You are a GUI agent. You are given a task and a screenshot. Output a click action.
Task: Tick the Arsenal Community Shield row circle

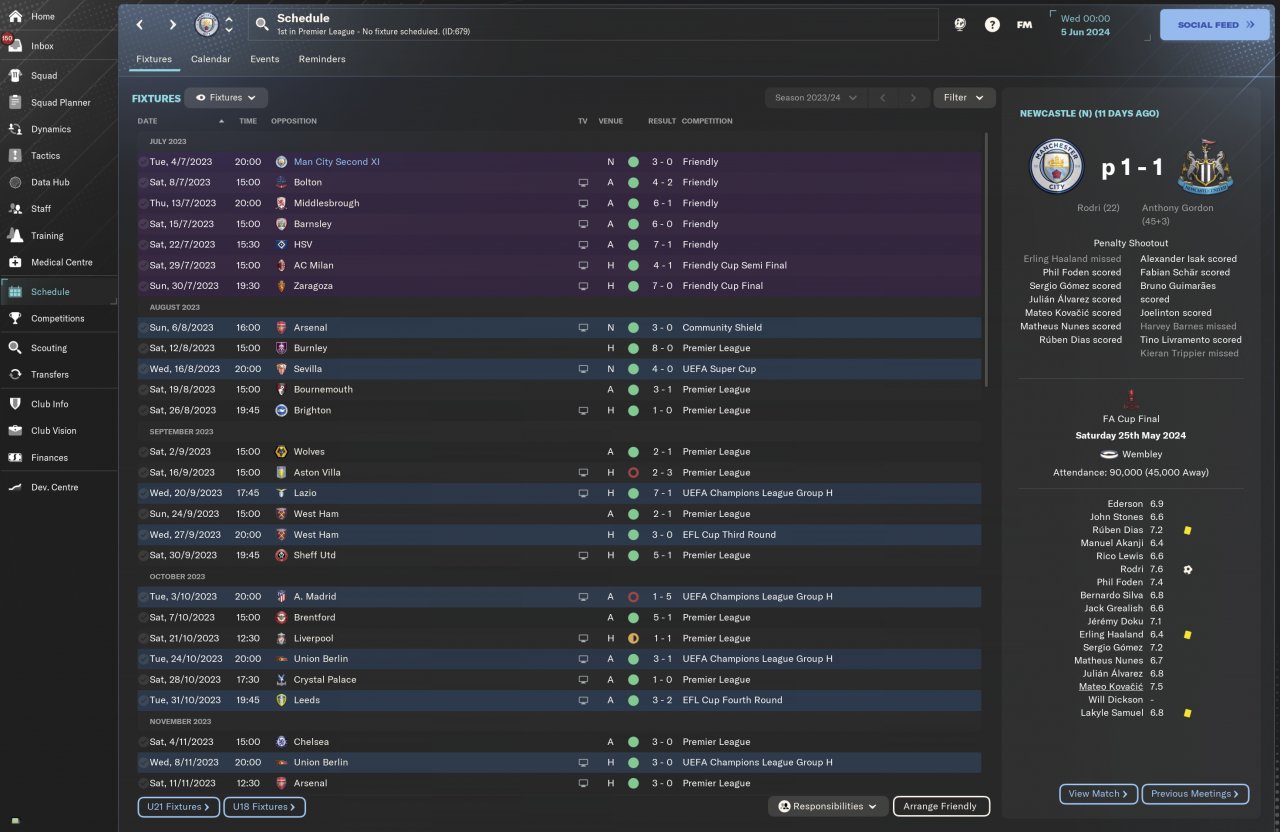coord(143,328)
